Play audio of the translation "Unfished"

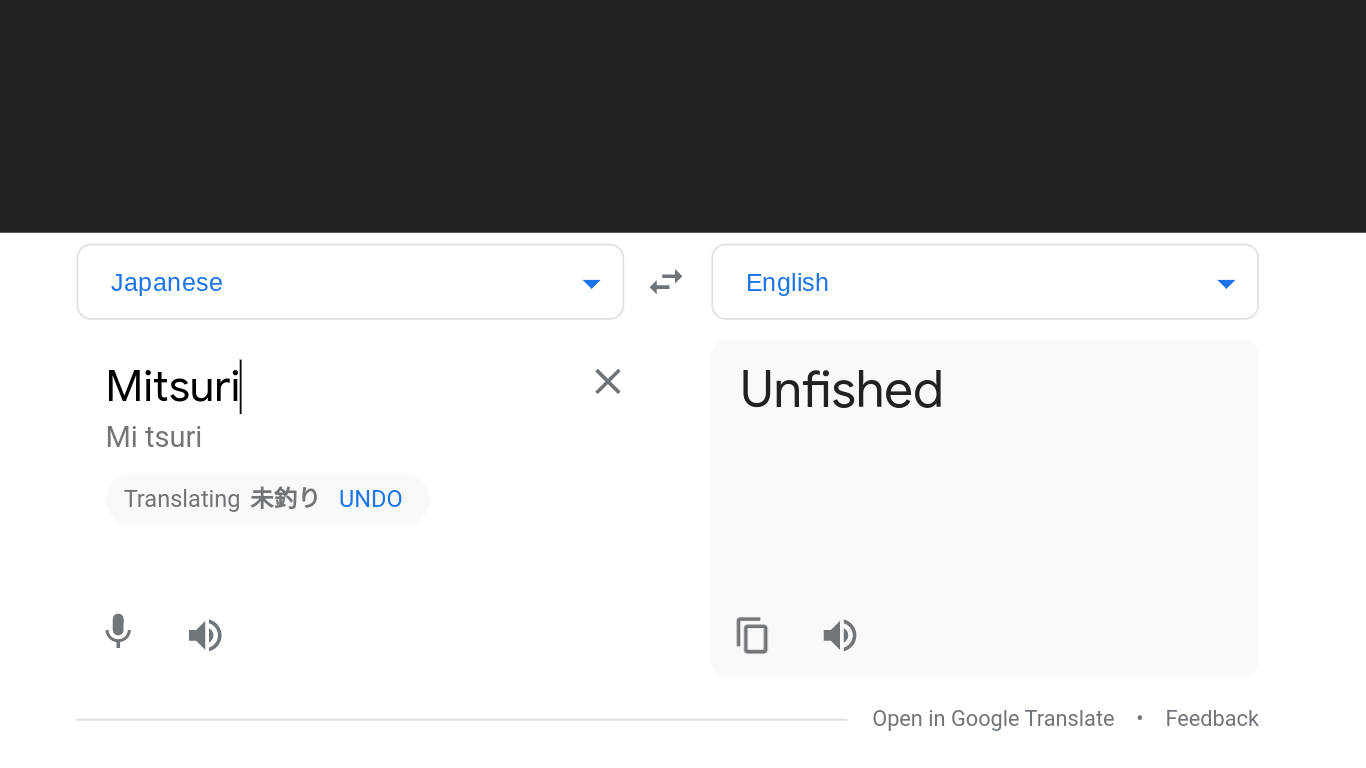[x=840, y=636]
